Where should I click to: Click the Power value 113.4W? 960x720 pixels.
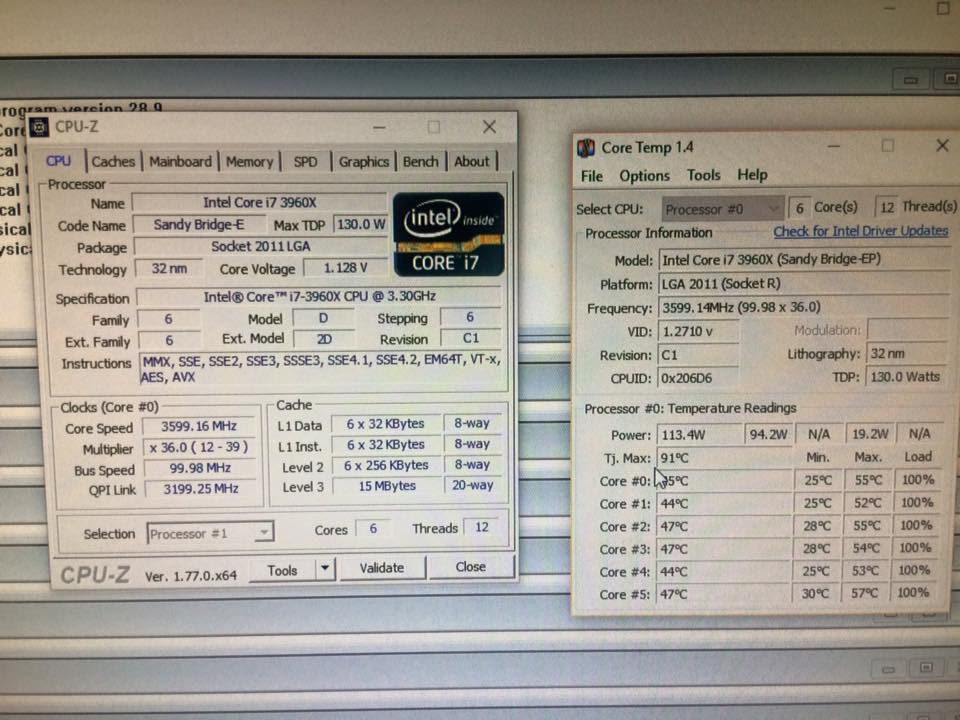coord(700,435)
